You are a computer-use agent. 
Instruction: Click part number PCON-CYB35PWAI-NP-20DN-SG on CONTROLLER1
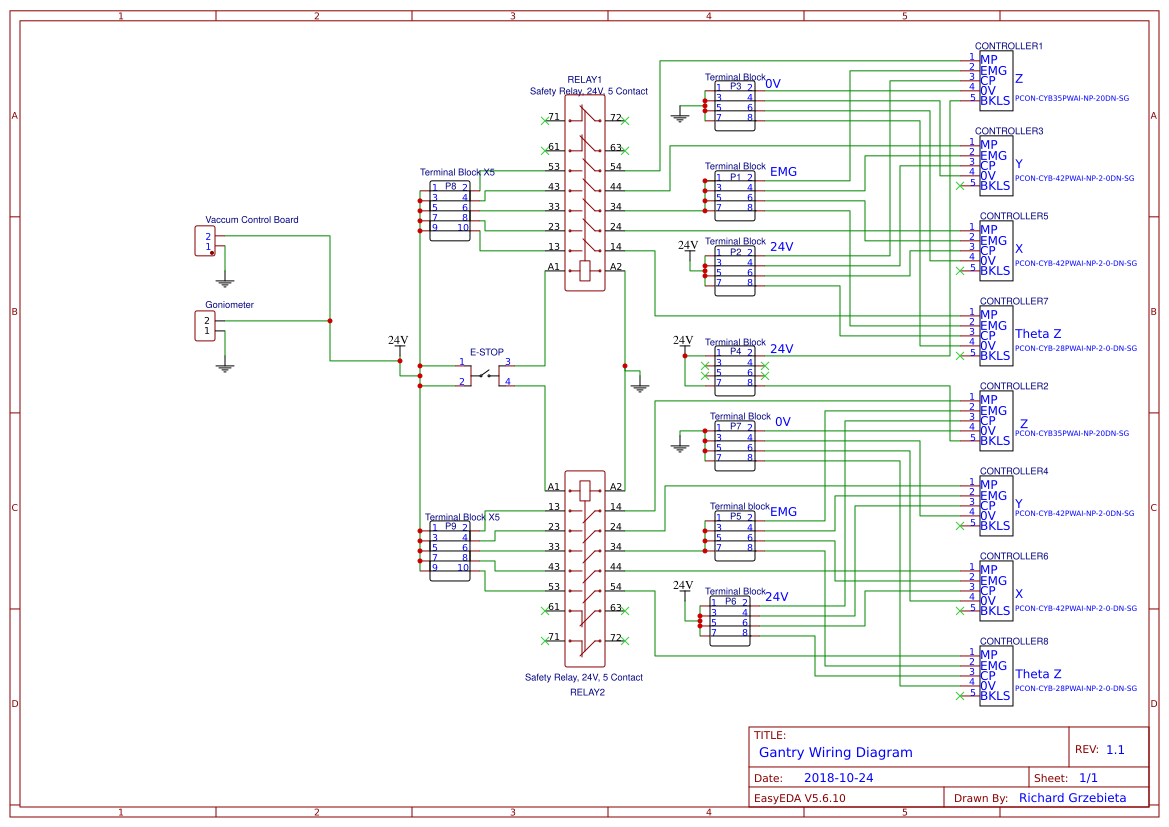1074,98
